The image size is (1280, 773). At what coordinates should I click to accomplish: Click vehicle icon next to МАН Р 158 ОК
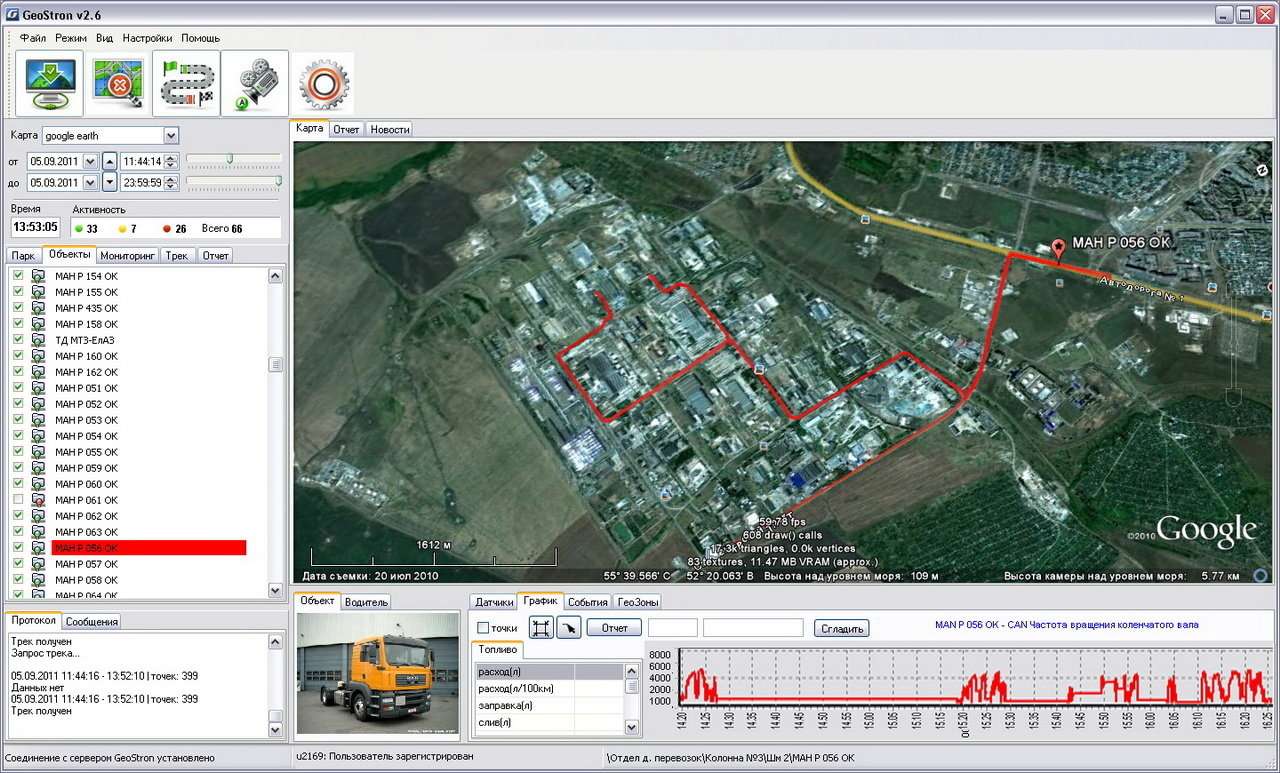(x=38, y=324)
